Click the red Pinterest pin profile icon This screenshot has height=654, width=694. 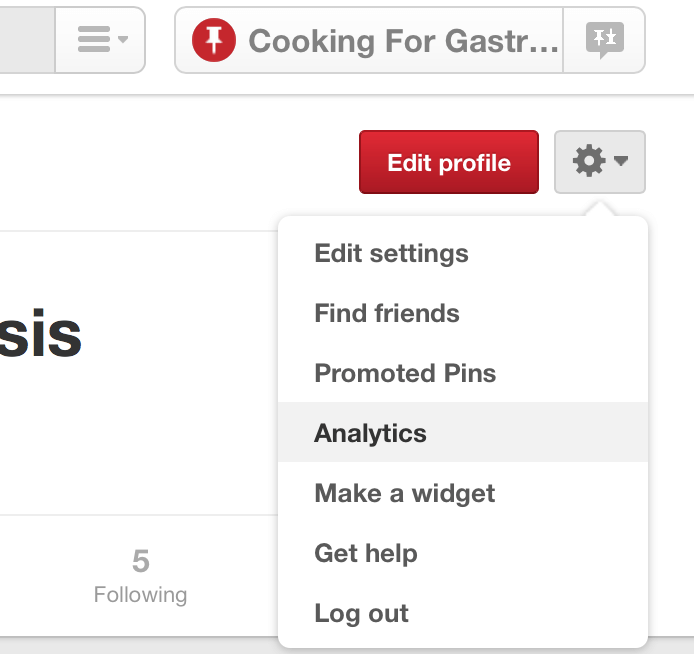214,40
